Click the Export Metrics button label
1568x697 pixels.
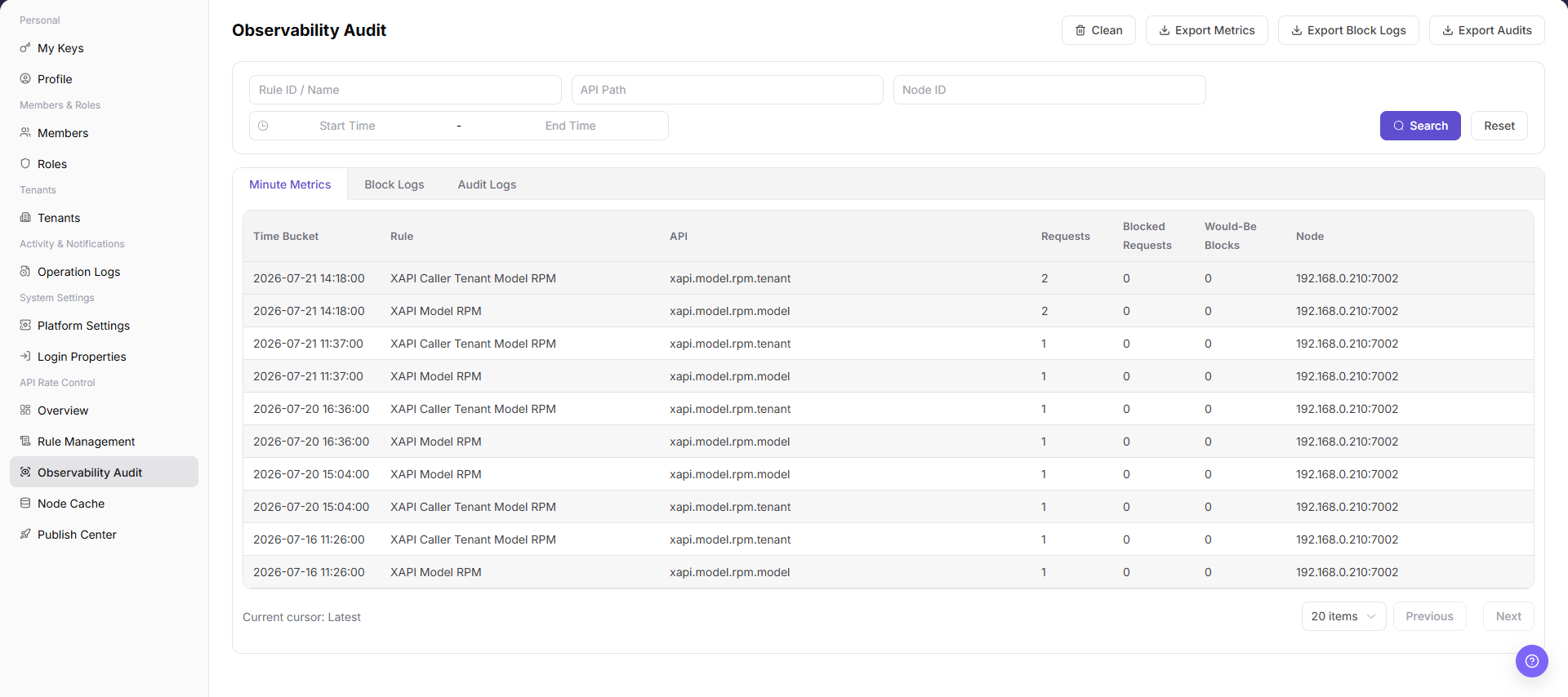[1215, 30]
